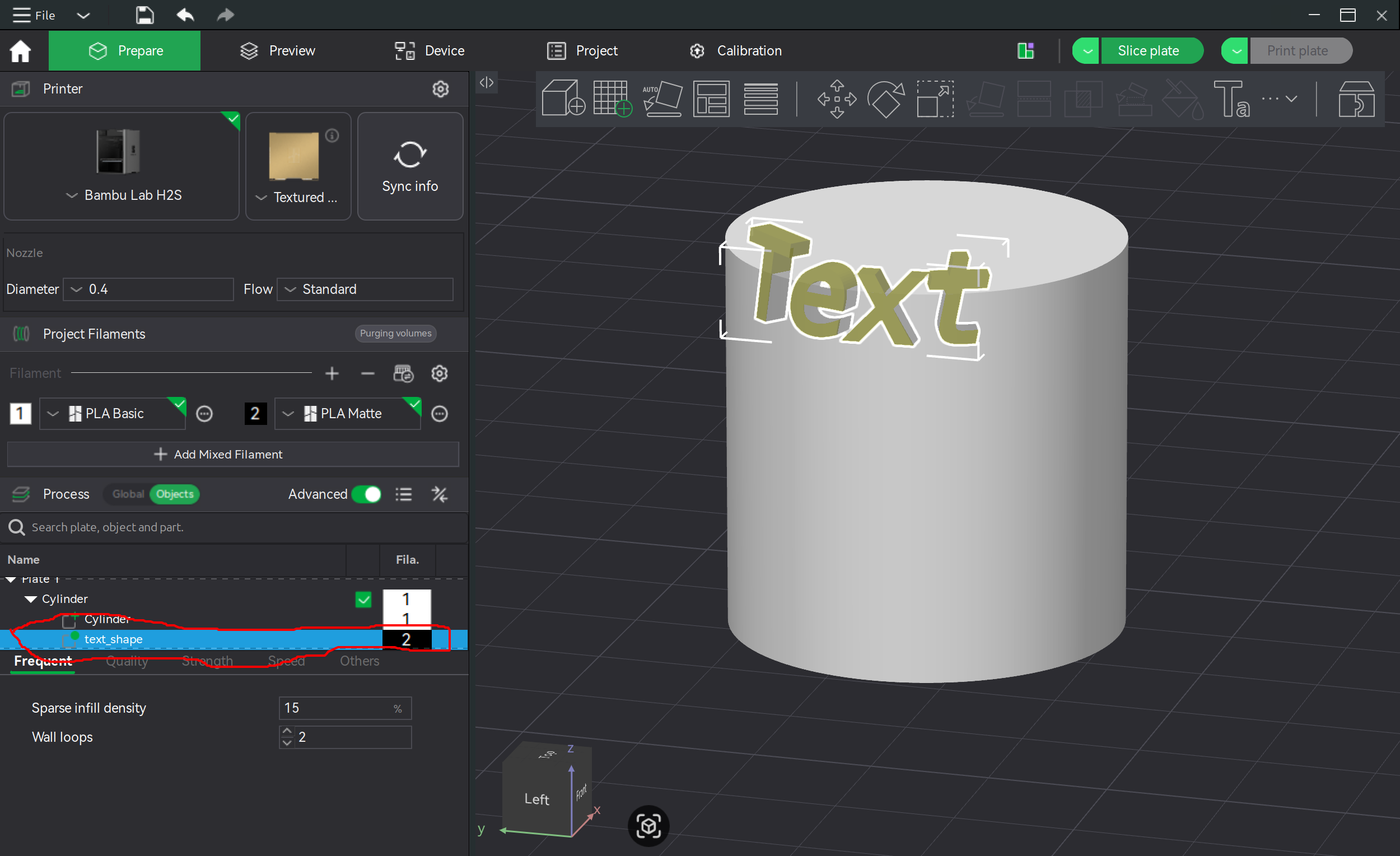The width and height of the screenshot is (1400, 856).
Task: Click the Add cube primitive toolbar icon
Action: click(x=563, y=99)
